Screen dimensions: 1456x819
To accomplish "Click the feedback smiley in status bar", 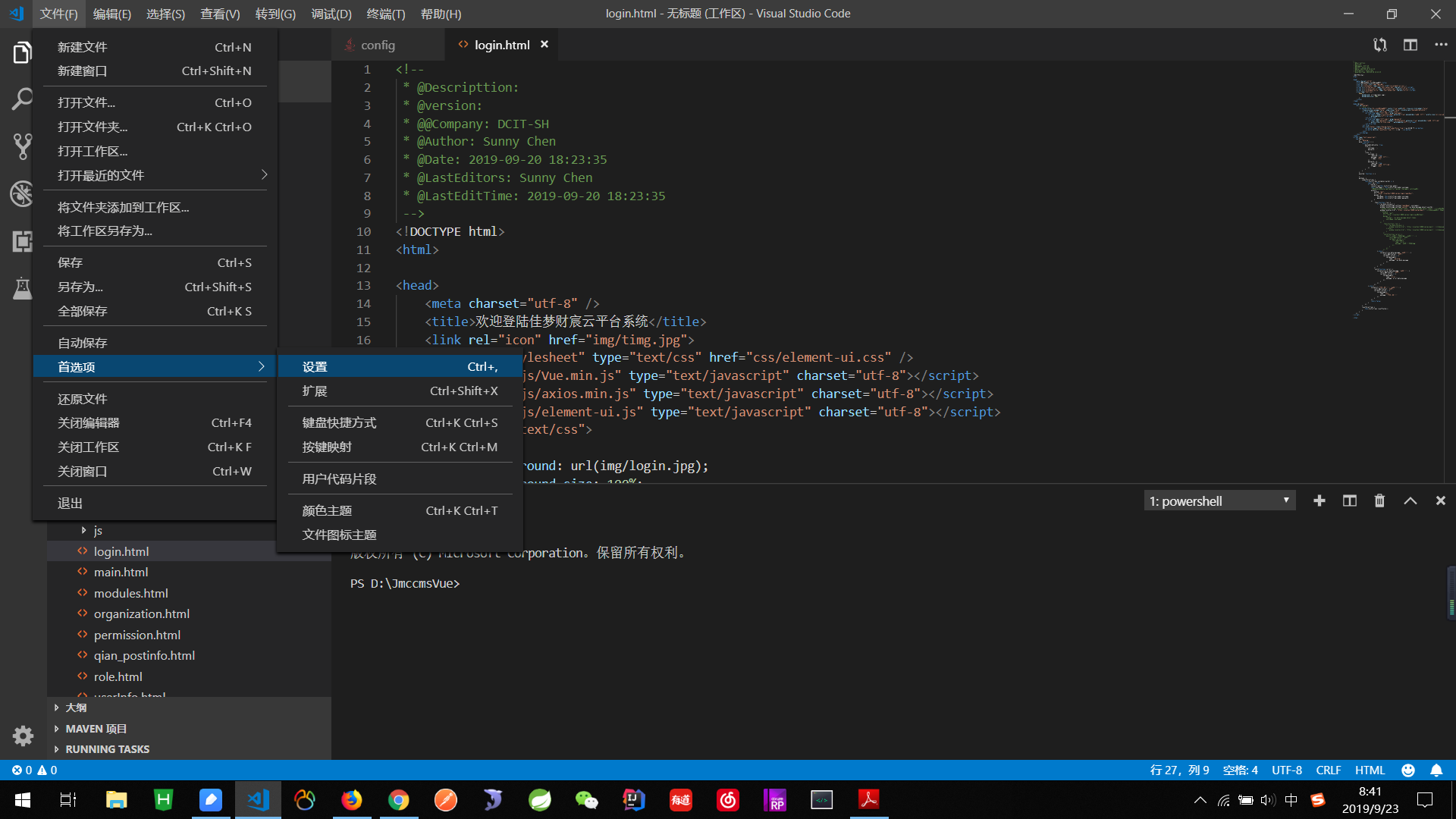I will [1408, 770].
